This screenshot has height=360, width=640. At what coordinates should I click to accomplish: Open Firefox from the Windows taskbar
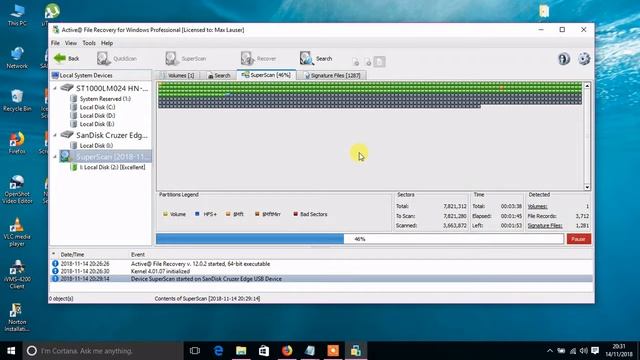click(x=287, y=351)
